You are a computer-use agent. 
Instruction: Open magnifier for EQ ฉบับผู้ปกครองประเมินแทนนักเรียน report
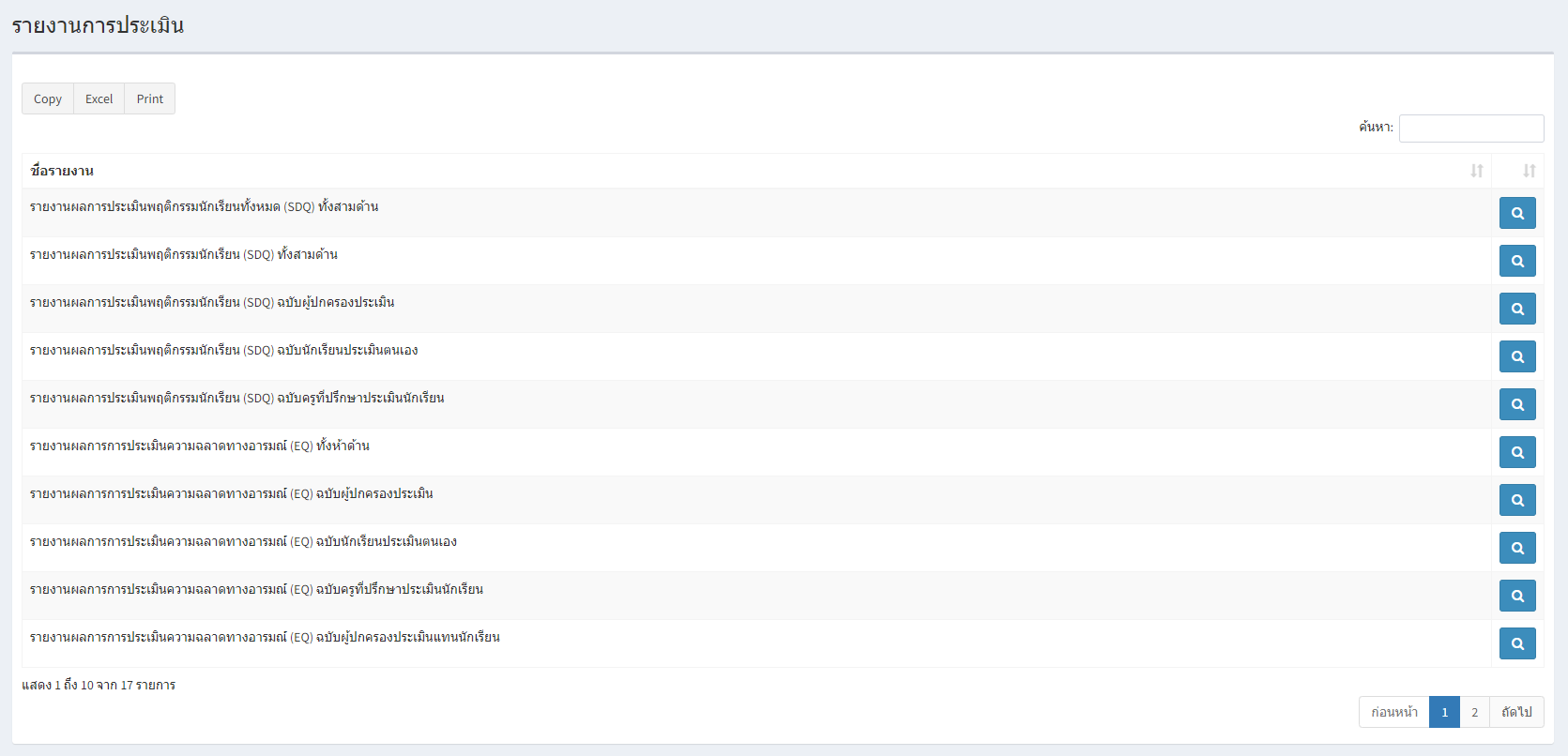(1517, 643)
